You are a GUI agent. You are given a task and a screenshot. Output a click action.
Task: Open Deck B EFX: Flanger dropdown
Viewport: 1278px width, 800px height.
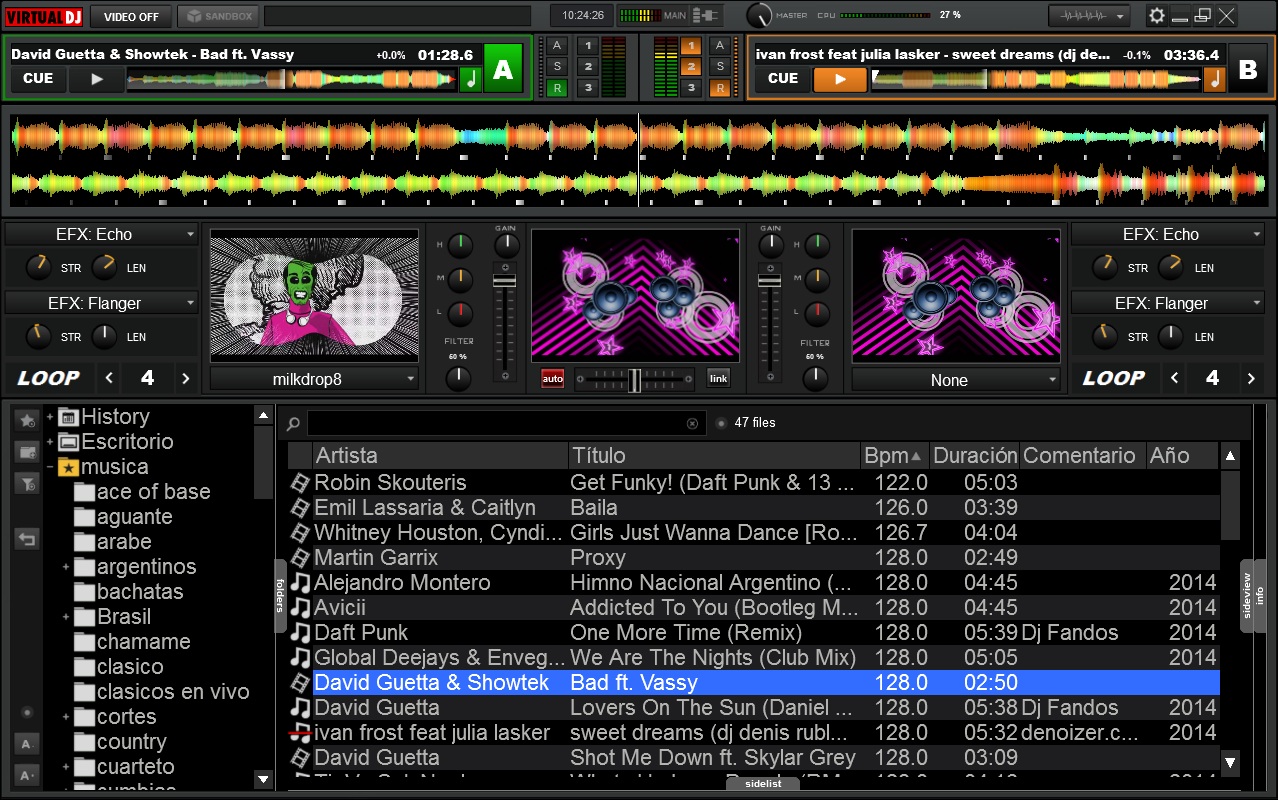(1169, 303)
